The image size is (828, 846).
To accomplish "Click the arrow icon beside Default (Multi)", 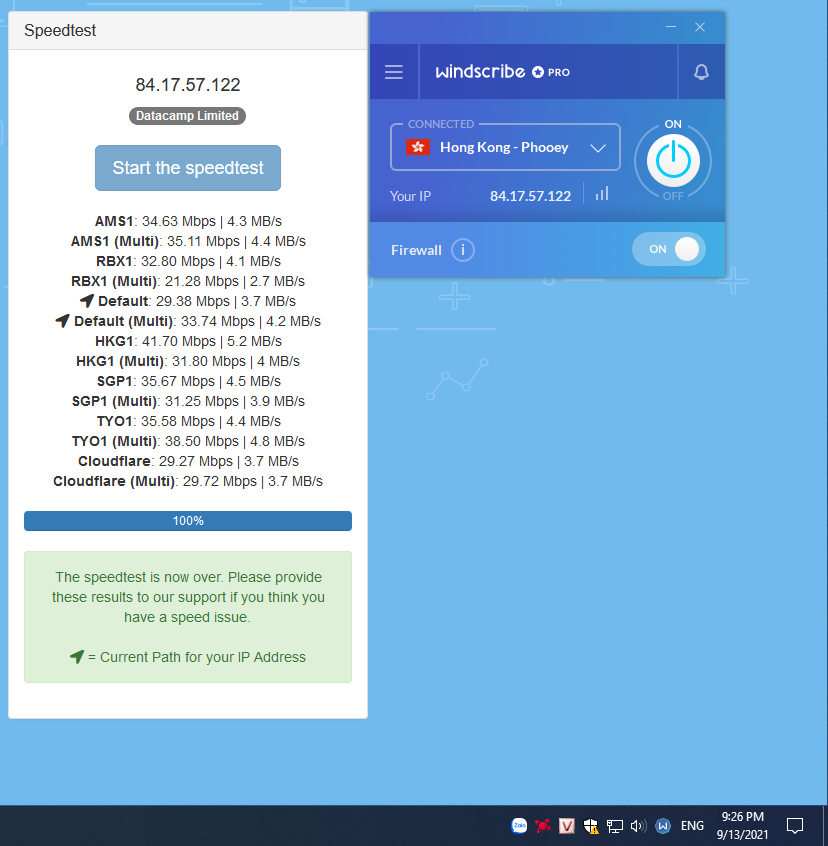I will click(63, 320).
